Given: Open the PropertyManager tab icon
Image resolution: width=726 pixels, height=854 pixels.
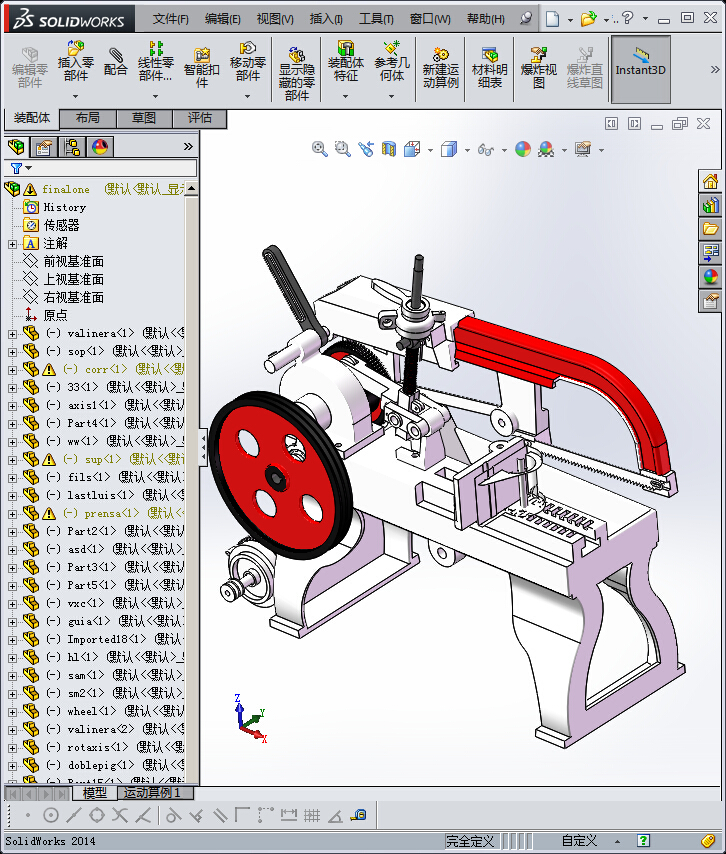Looking at the screenshot, I should 44,147.
